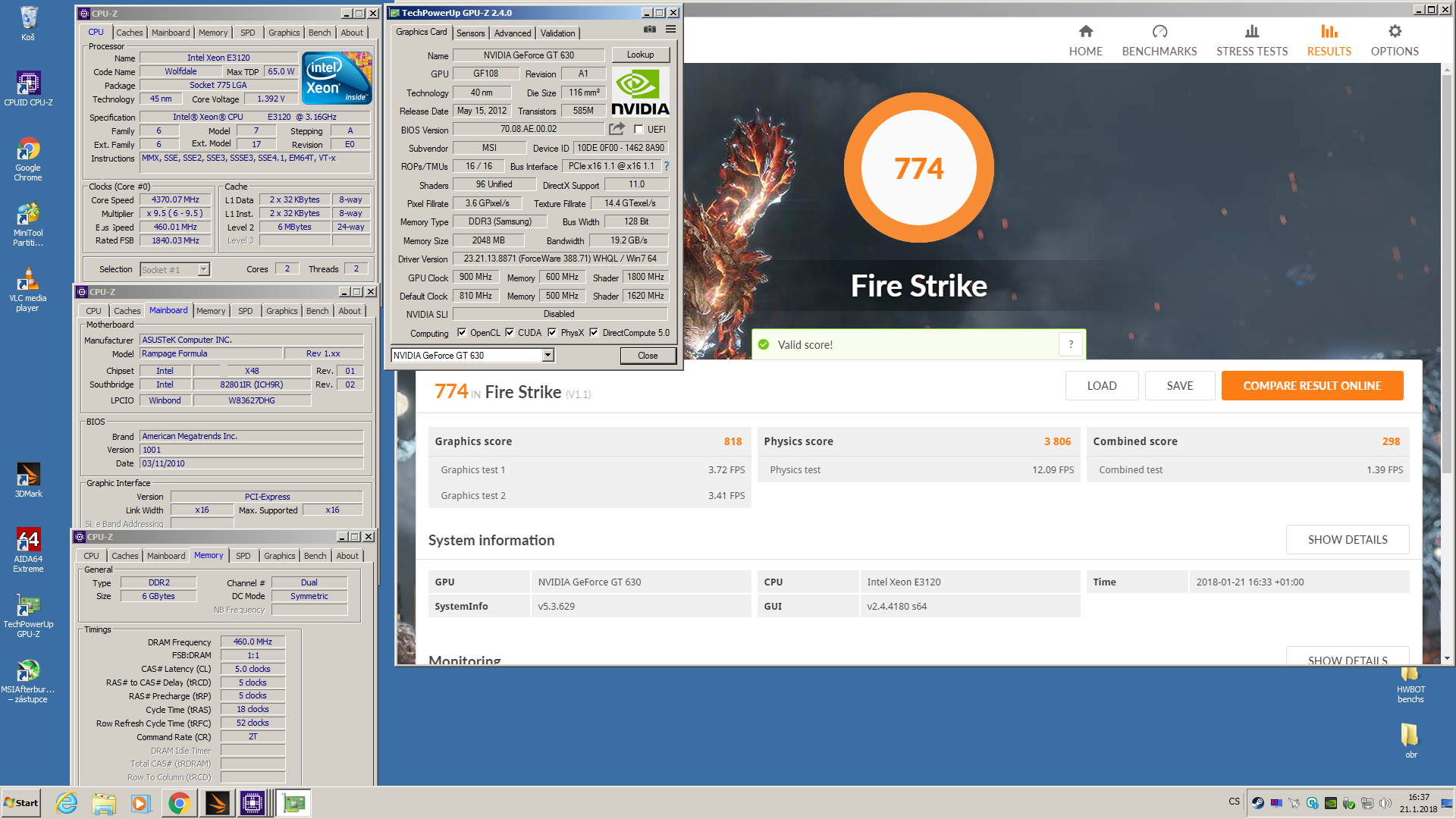Open GPU selector dropdown NVIDIA GeForce GT 630

[472, 355]
